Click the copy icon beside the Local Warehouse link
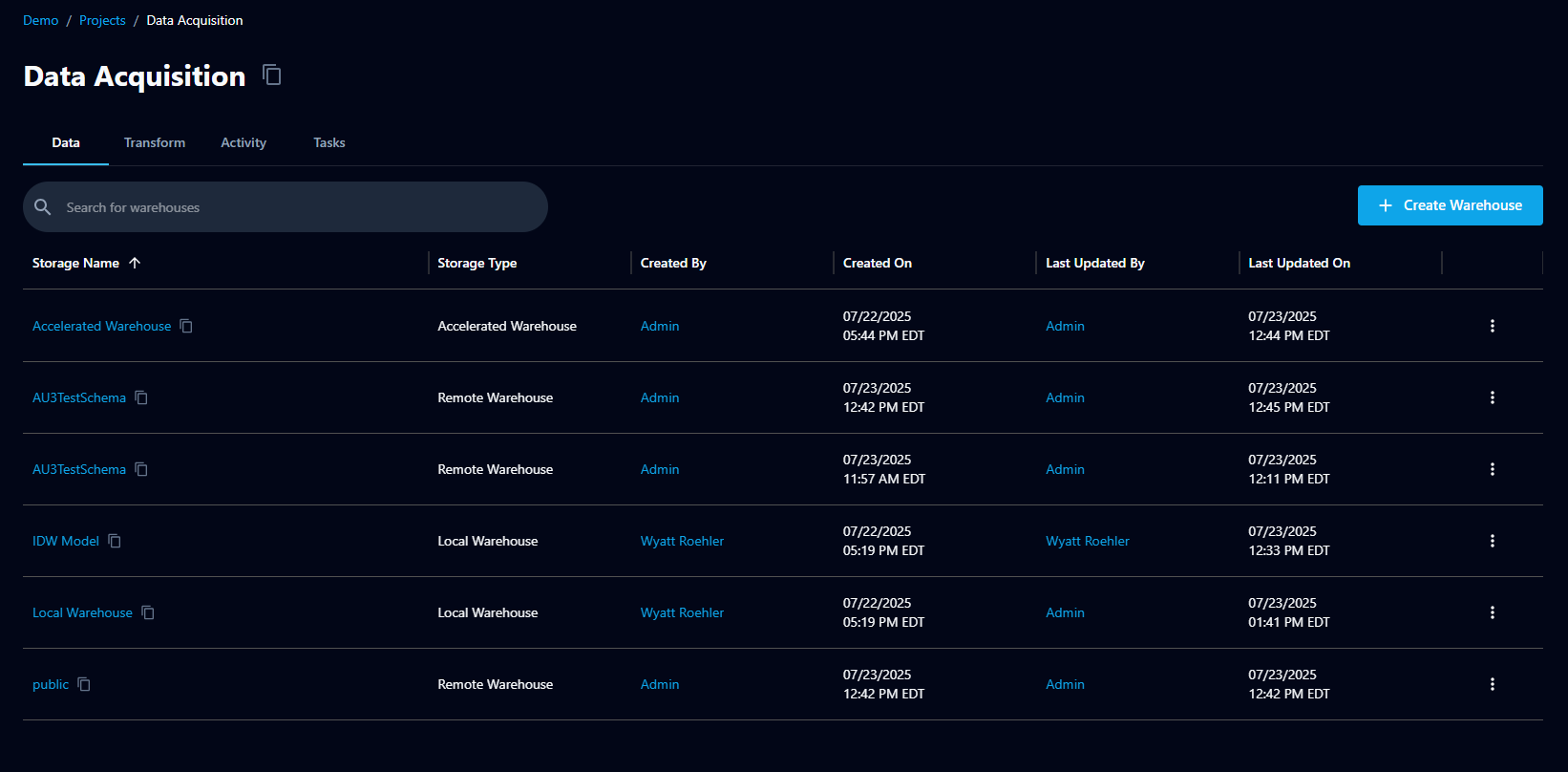This screenshot has width=1568, height=772. pos(148,612)
